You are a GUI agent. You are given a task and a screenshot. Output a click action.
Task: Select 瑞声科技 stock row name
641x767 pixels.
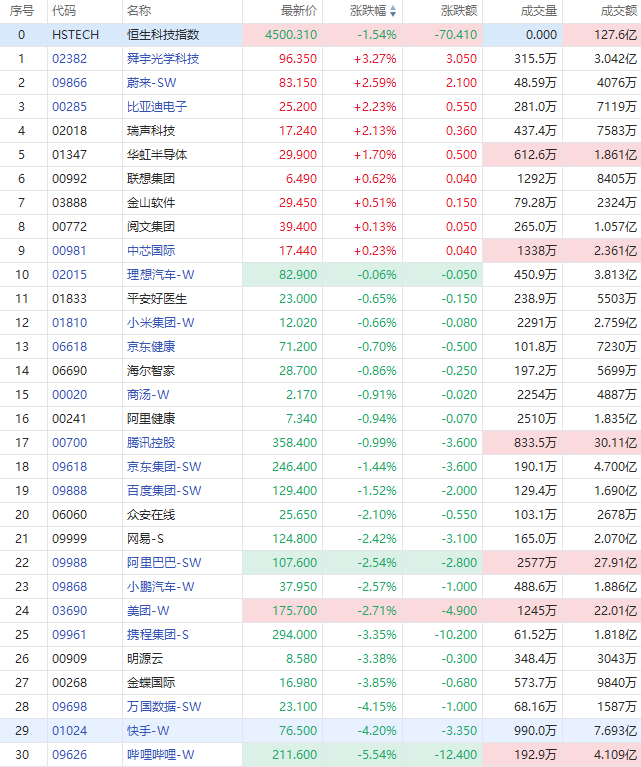pos(151,131)
